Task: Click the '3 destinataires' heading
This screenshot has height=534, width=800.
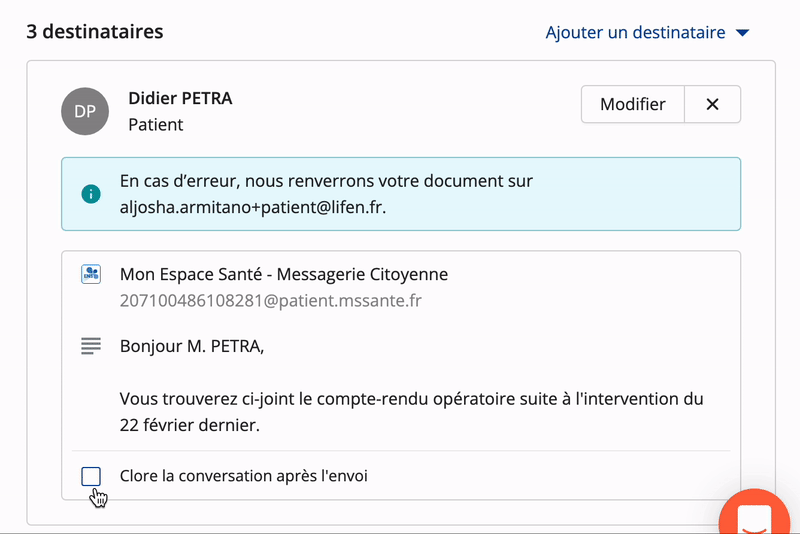Action: (x=95, y=32)
